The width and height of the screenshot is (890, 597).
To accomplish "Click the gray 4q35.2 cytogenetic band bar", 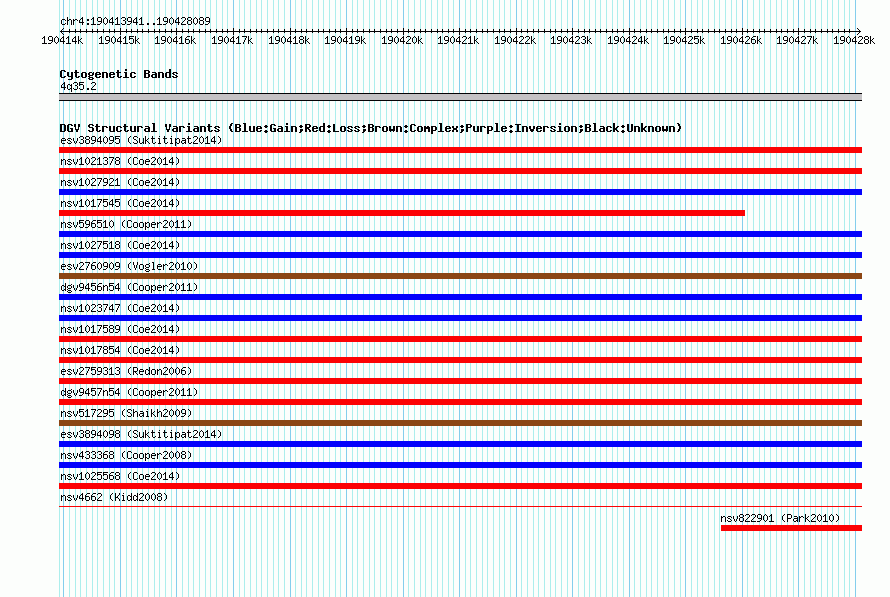I will pos(460,97).
